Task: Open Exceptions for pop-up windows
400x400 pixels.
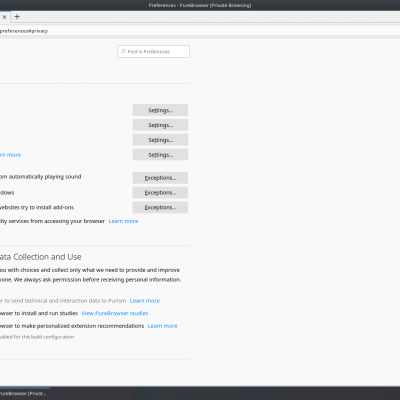Action: point(160,192)
